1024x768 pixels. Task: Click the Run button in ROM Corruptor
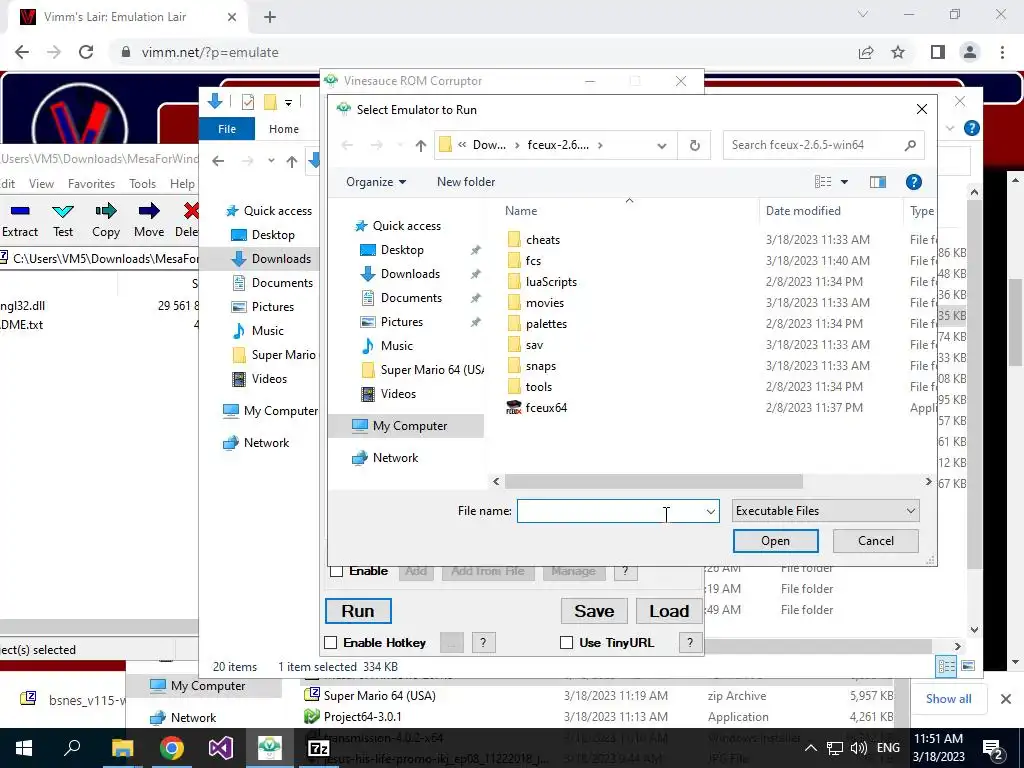pos(358,611)
